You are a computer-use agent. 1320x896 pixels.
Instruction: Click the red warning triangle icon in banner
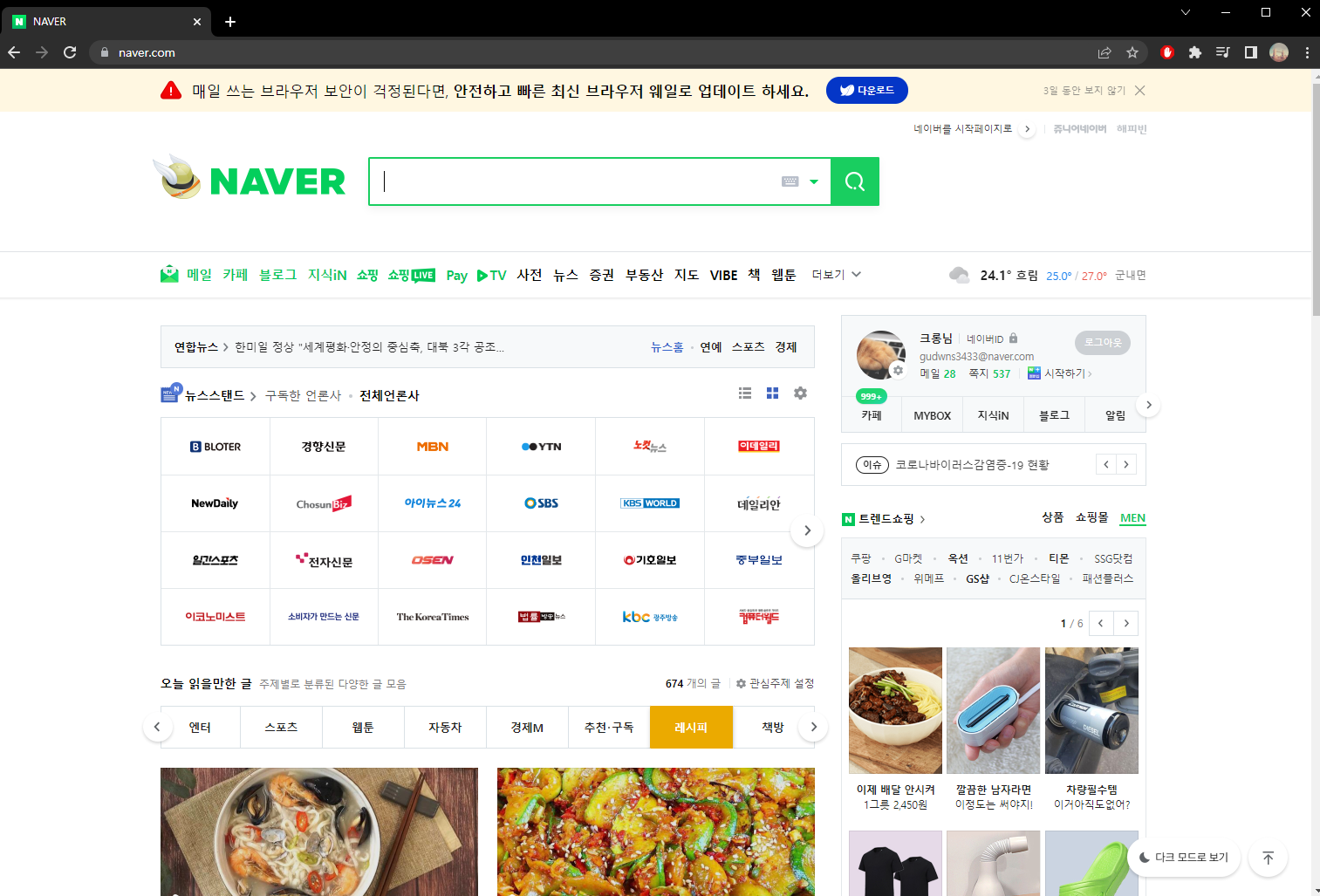coord(171,91)
